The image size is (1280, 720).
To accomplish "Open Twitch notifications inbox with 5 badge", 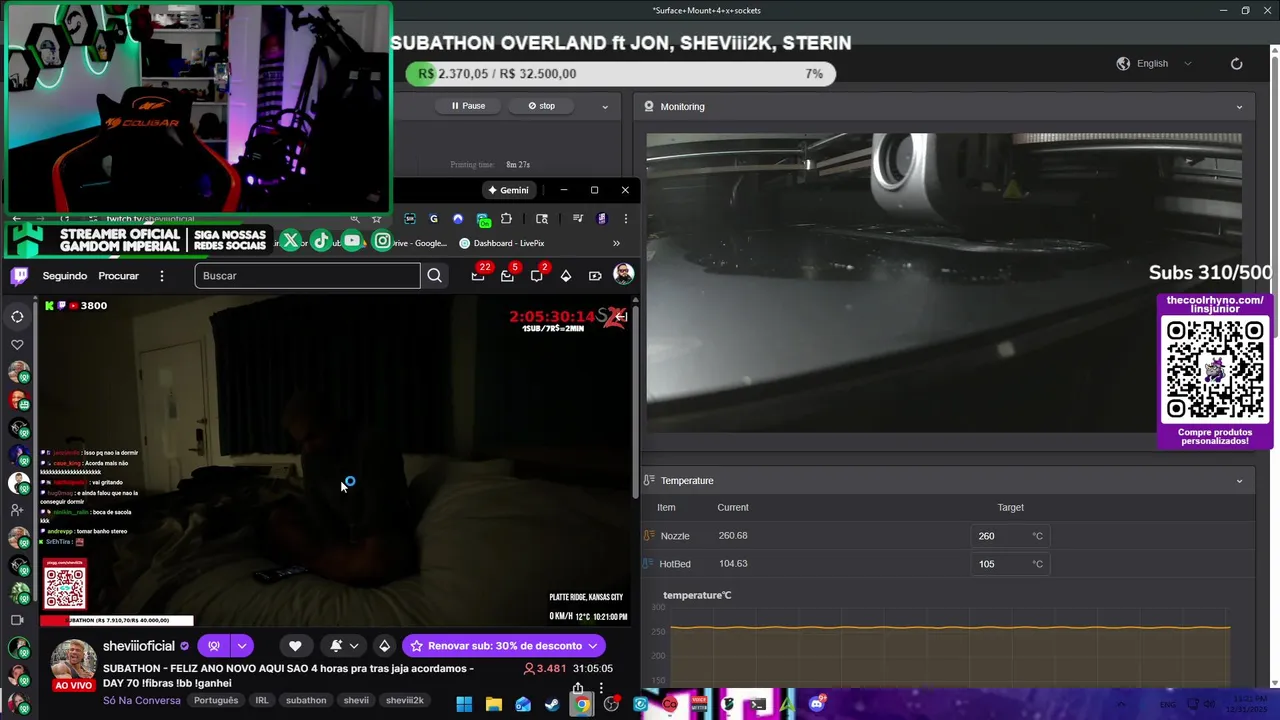I will click(509, 275).
